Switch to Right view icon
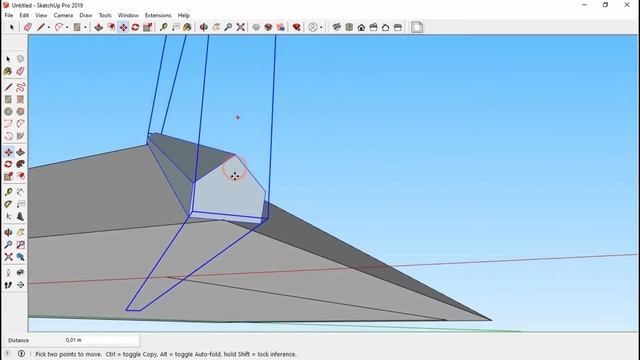640x360 pixels. 373,27
